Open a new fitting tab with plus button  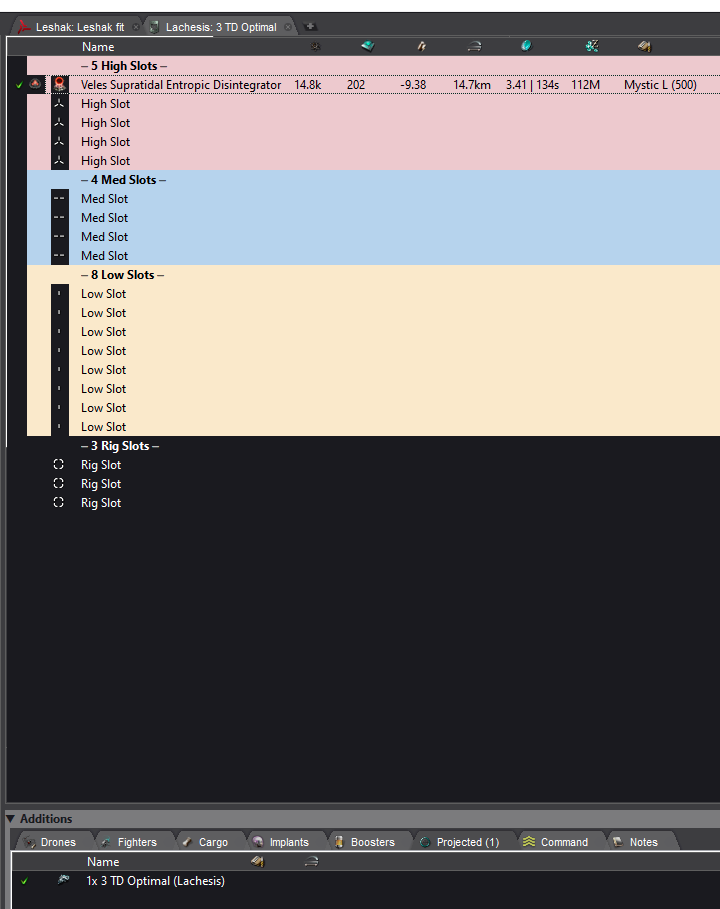click(310, 27)
